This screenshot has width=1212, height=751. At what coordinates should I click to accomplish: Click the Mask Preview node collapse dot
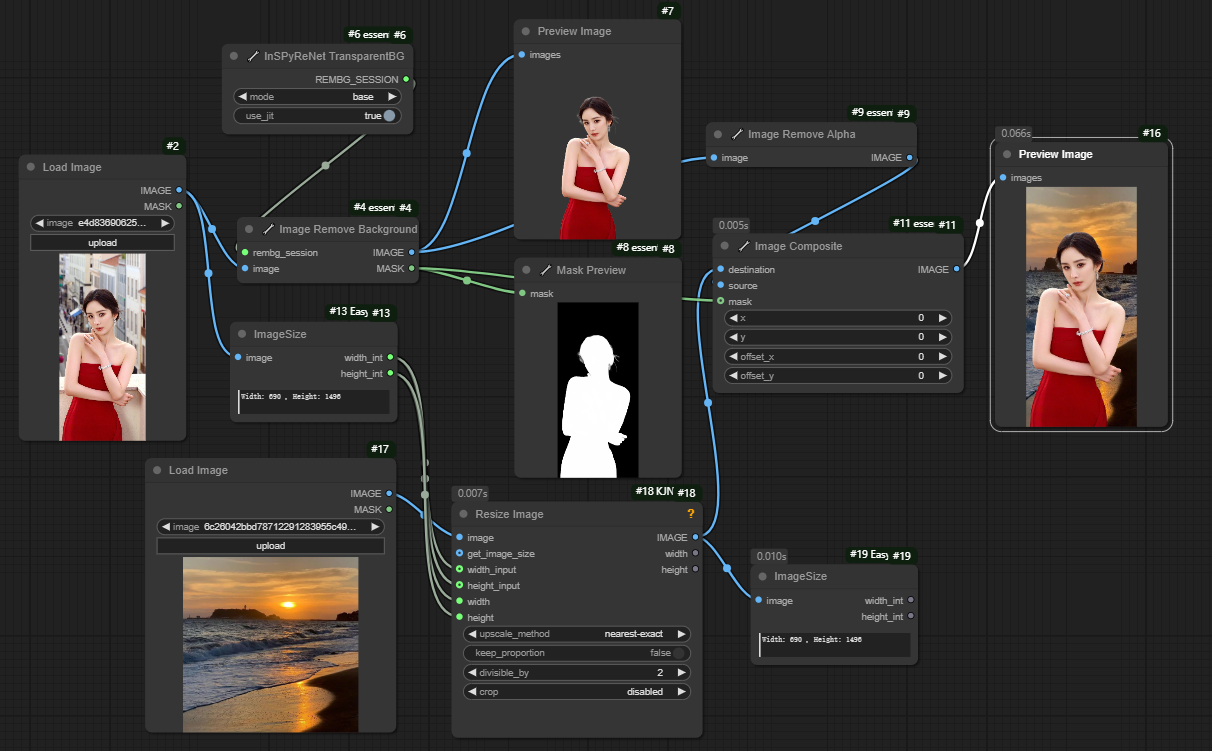click(526, 270)
